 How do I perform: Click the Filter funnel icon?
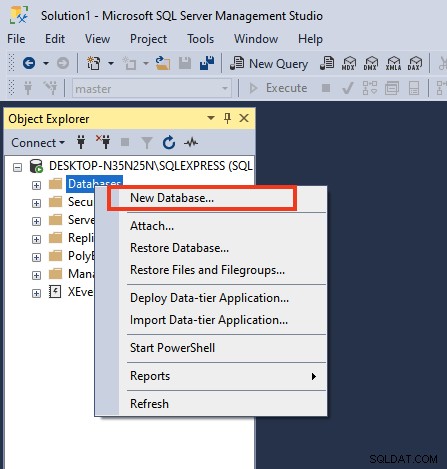click(147, 143)
